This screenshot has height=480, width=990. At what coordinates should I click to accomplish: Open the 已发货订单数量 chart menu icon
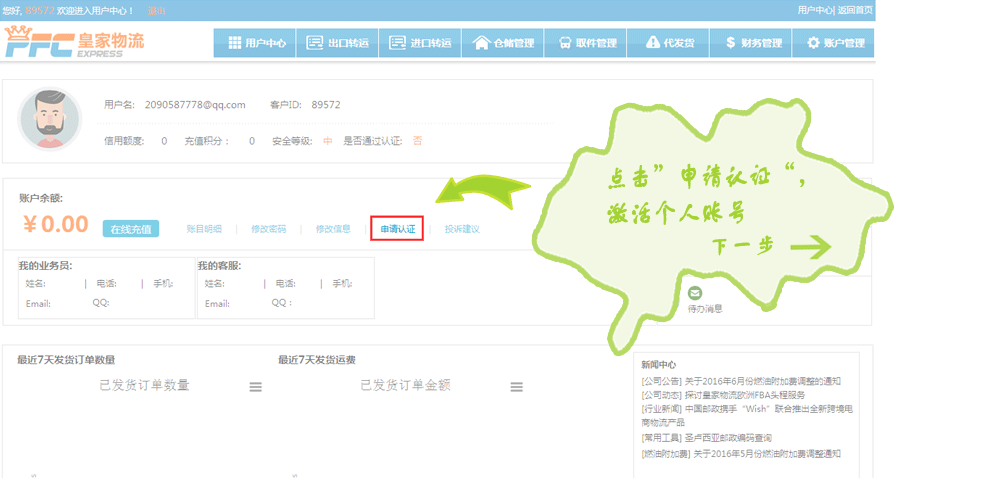point(255,387)
